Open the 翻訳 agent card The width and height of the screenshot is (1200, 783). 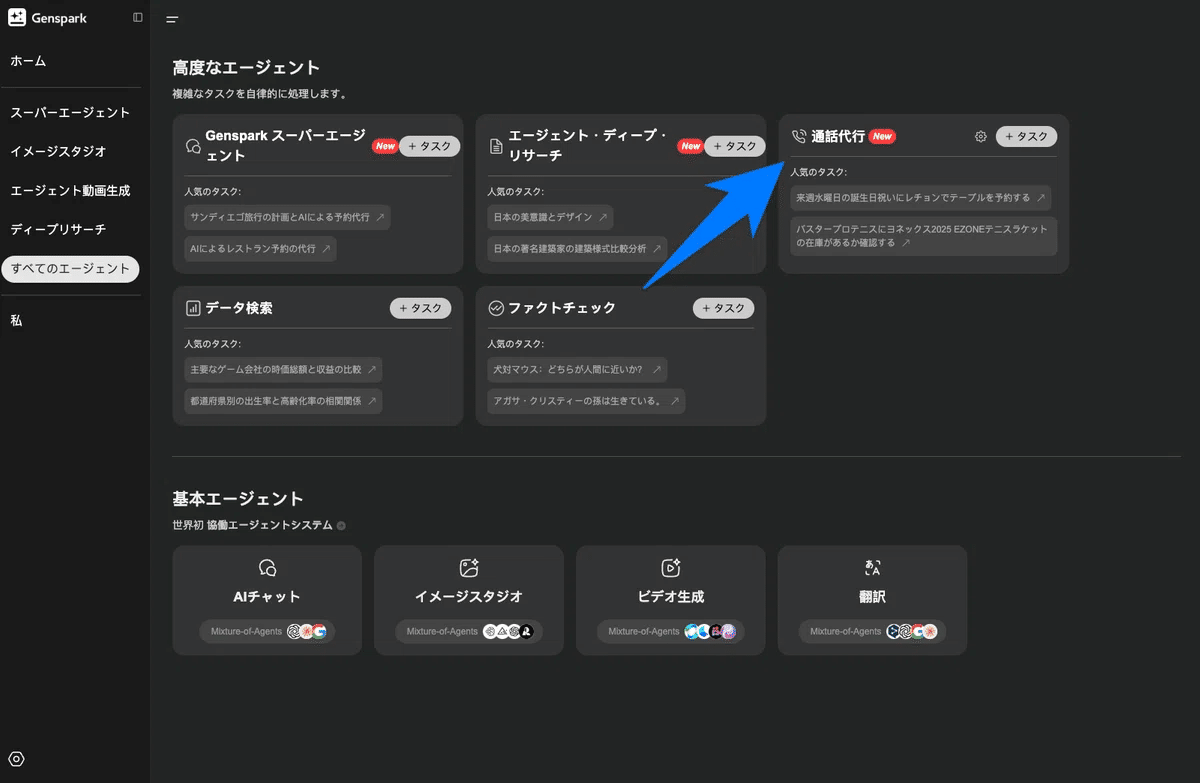872,600
